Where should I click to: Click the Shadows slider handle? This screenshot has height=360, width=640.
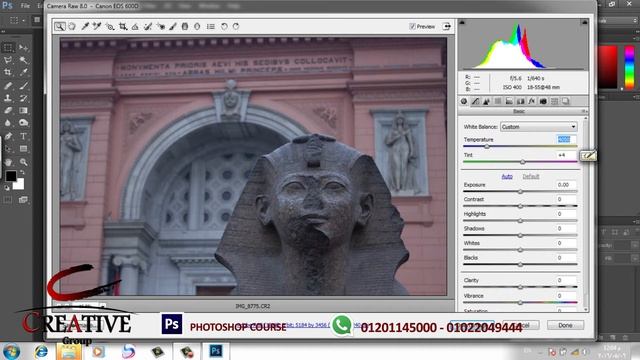click(520, 236)
